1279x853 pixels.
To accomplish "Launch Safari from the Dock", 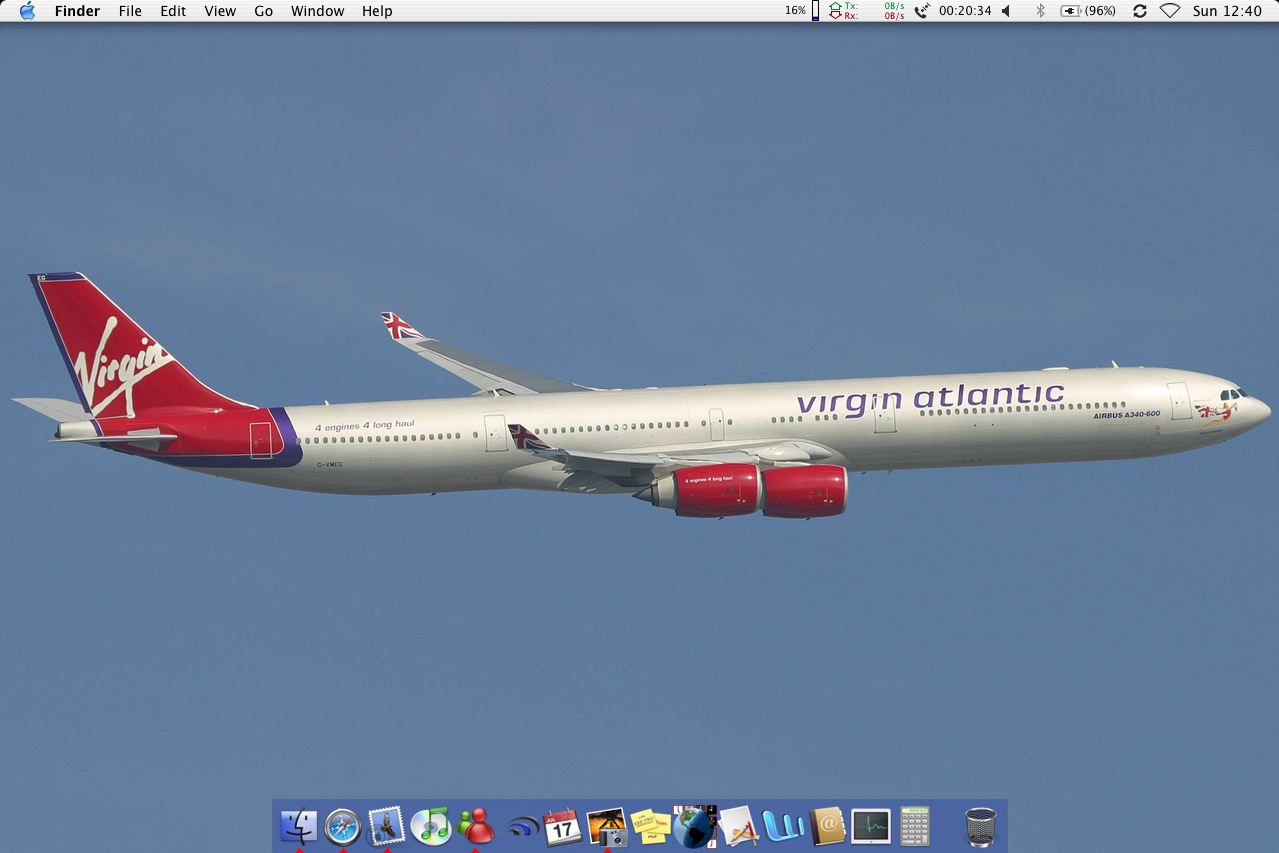I will coord(342,826).
